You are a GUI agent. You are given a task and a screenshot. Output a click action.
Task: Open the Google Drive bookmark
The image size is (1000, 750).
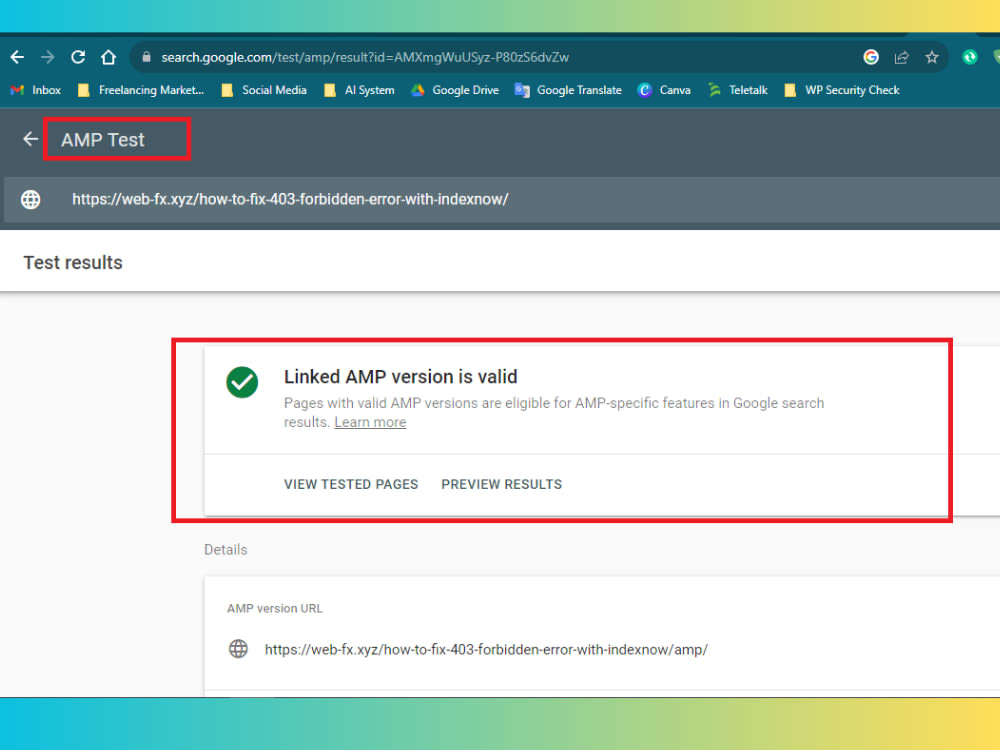[455, 90]
